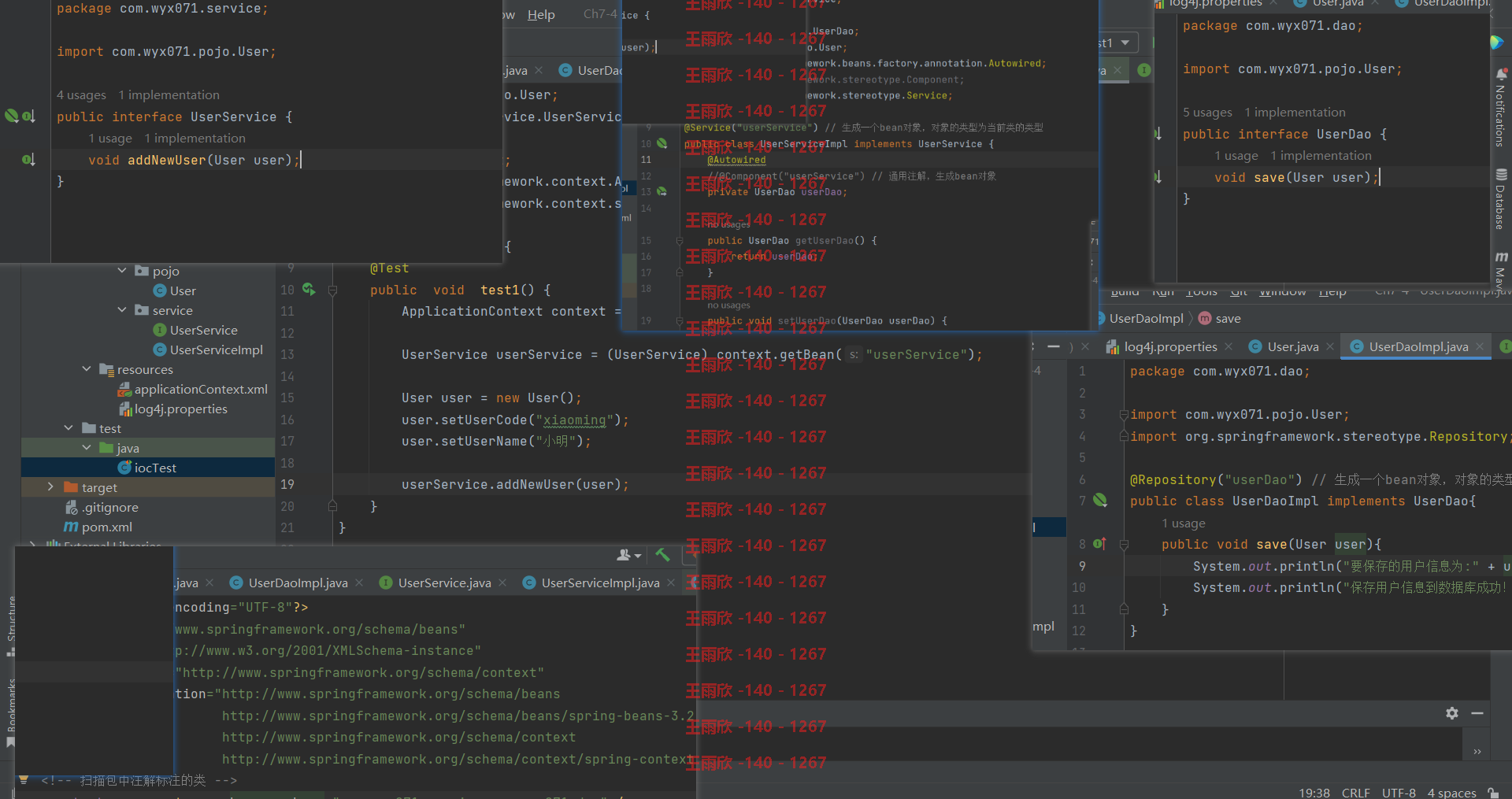The image size is (1512, 799).
Task: Click cursor position 19:38 in status bar
Action: pyautogui.click(x=1314, y=793)
